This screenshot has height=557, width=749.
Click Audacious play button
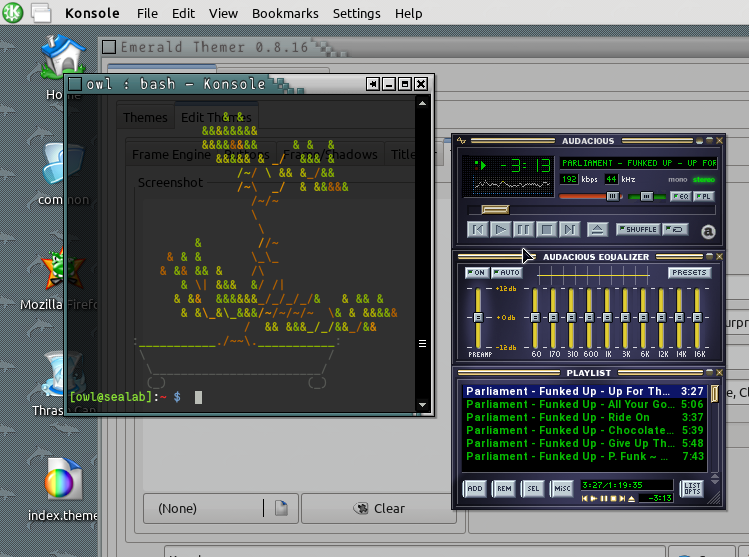pos(501,230)
